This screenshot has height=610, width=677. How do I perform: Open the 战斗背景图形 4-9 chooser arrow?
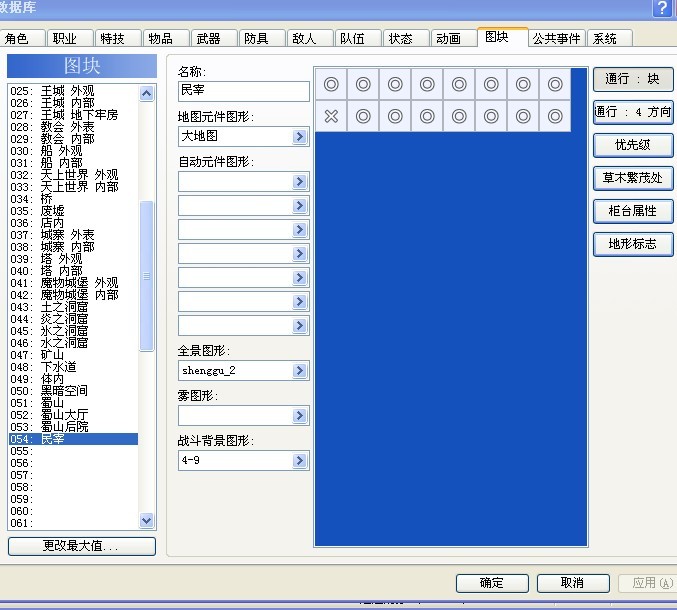pos(300,461)
